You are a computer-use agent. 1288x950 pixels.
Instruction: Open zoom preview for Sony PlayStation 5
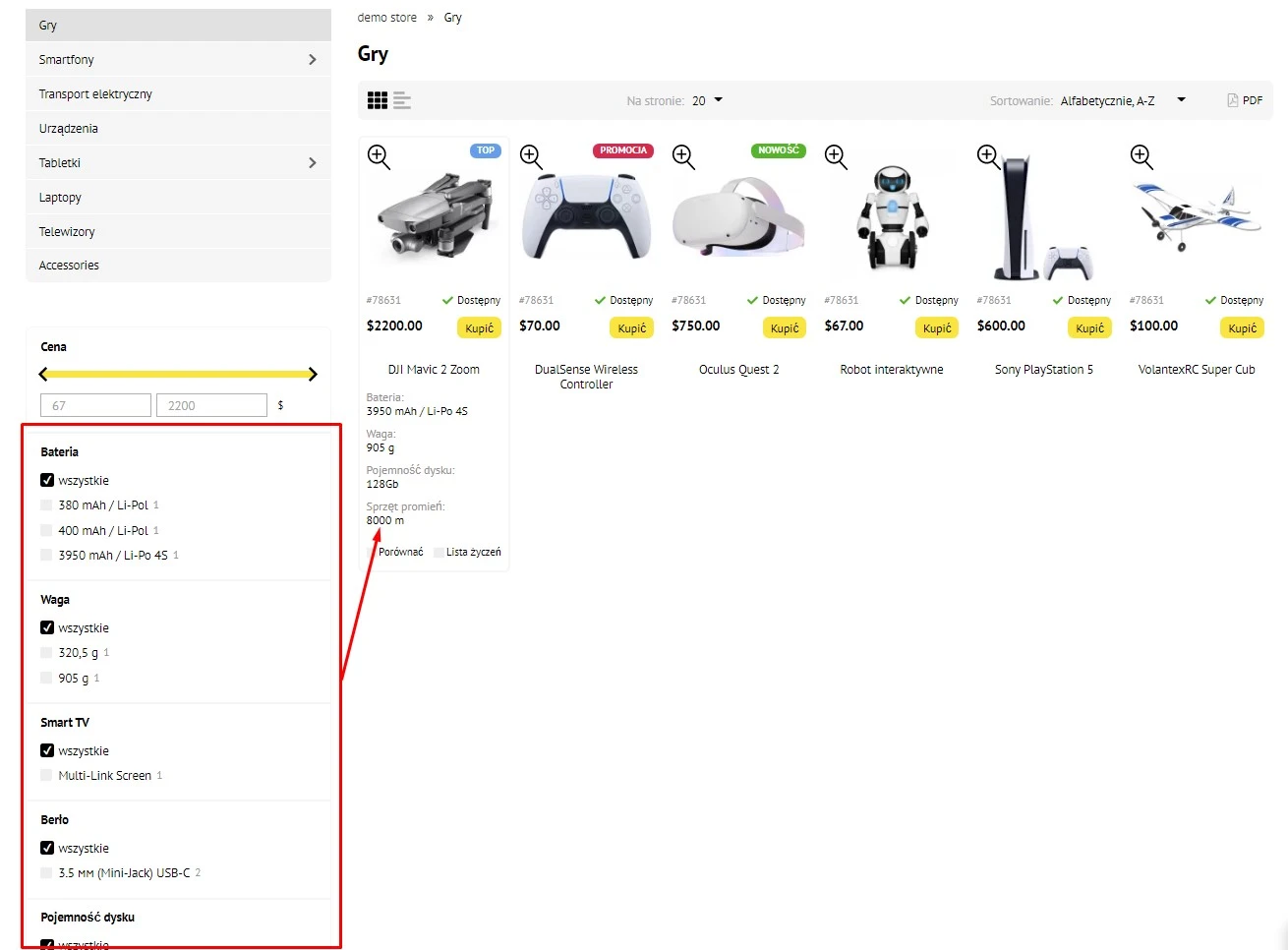click(989, 156)
